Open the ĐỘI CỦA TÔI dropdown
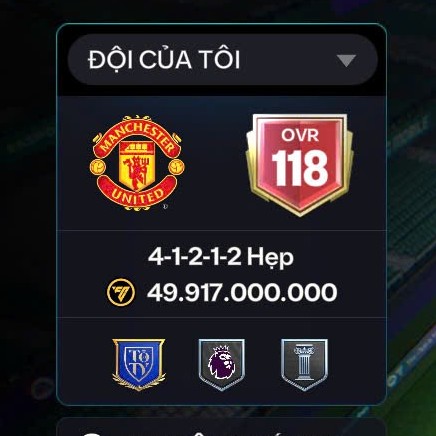The image size is (436, 436). pyautogui.click(x=222, y=60)
